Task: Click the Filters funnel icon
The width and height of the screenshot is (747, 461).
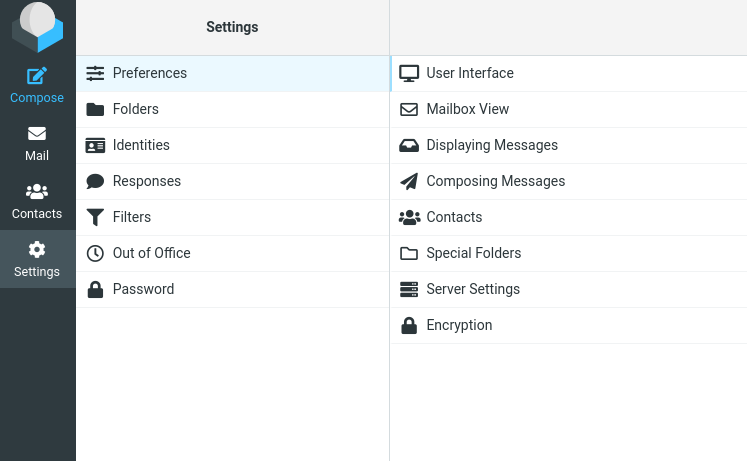Action: 95,217
